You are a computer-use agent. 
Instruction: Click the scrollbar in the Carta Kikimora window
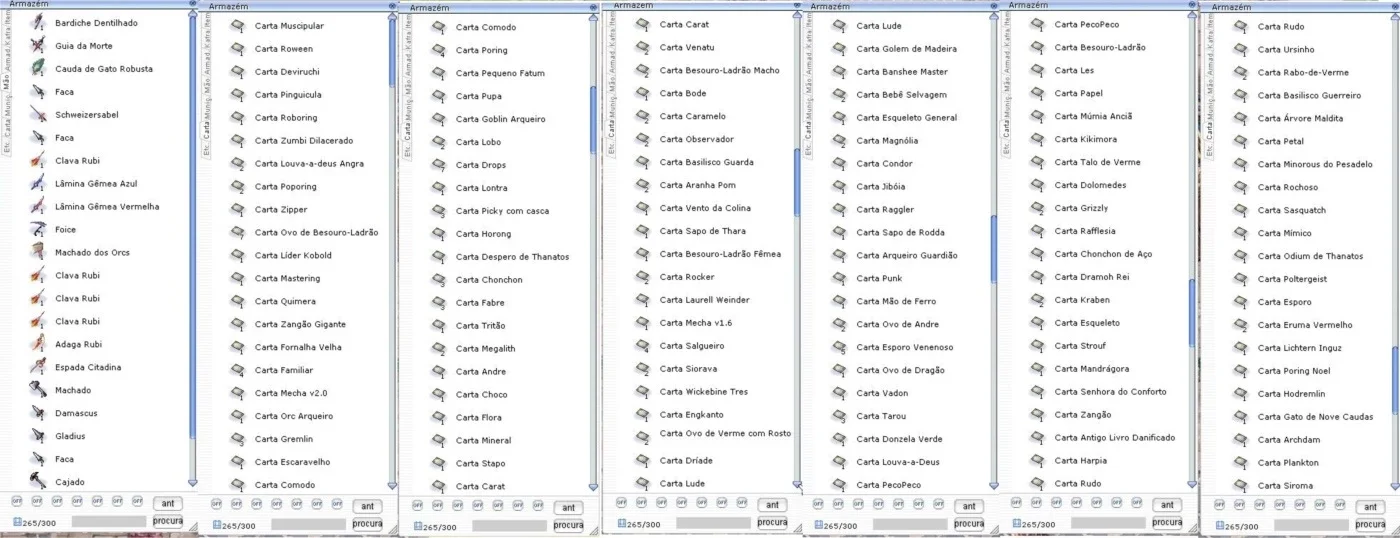(x=1191, y=312)
